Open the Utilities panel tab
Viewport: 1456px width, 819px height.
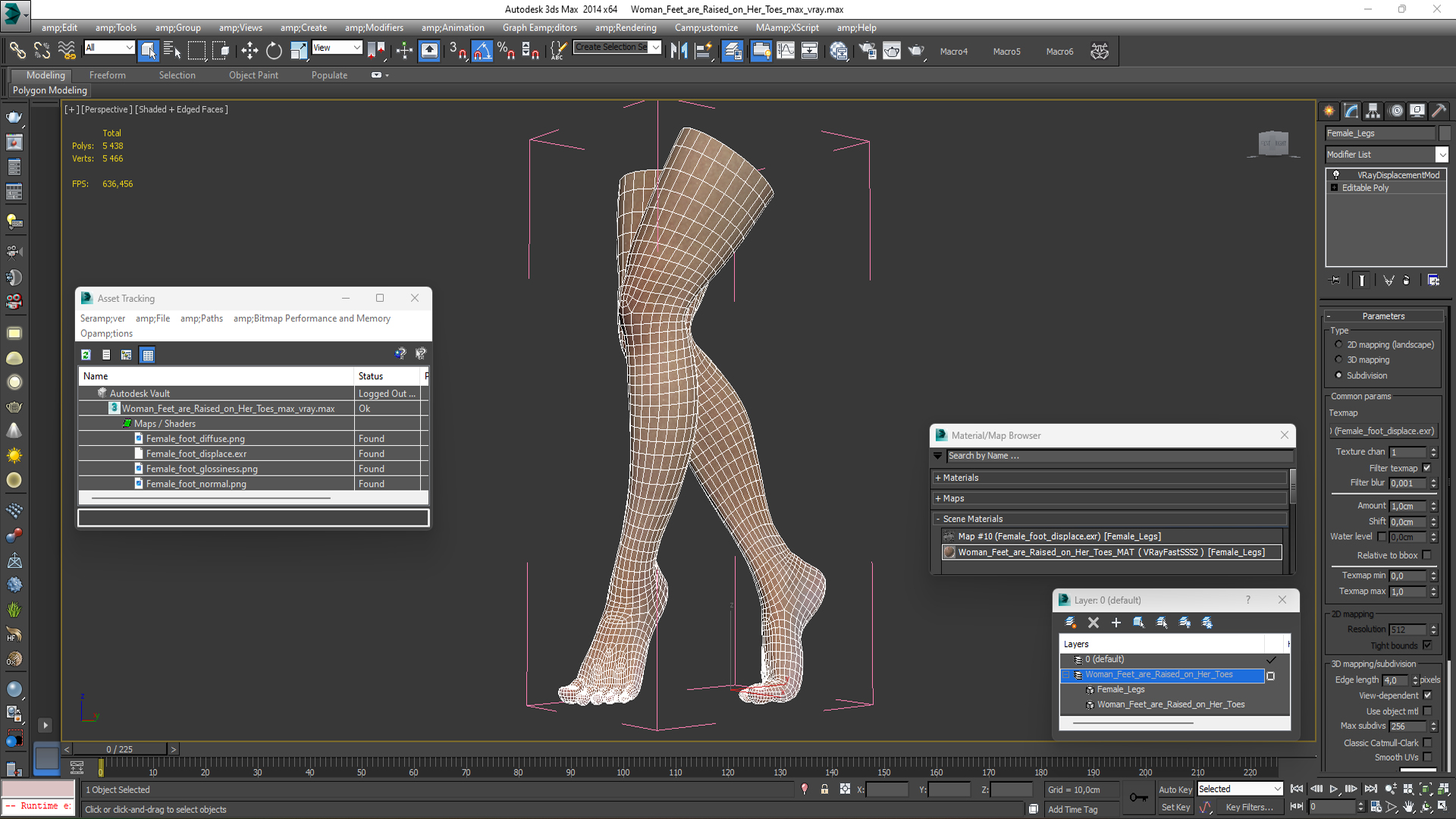click(x=1439, y=111)
